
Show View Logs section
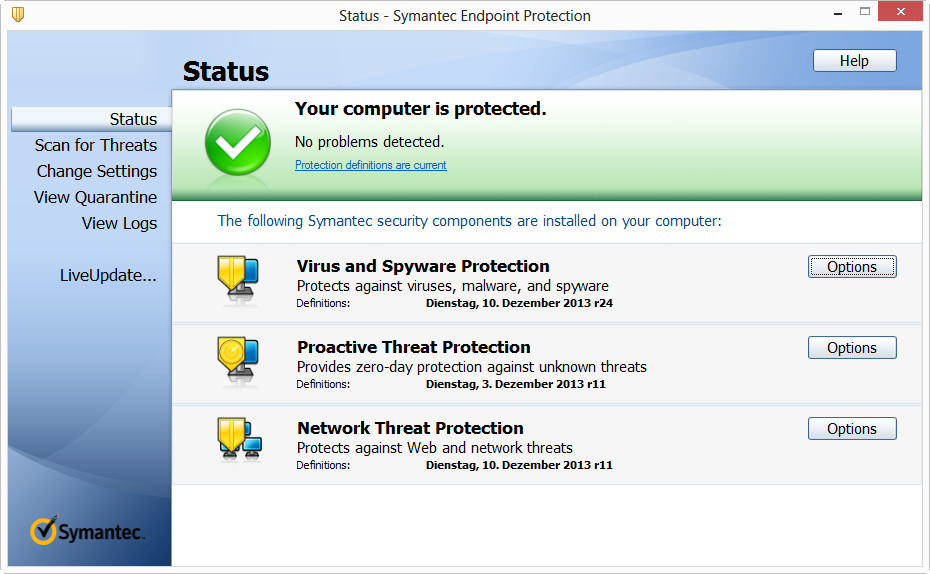pyautogui.click(x=119, y=223)
